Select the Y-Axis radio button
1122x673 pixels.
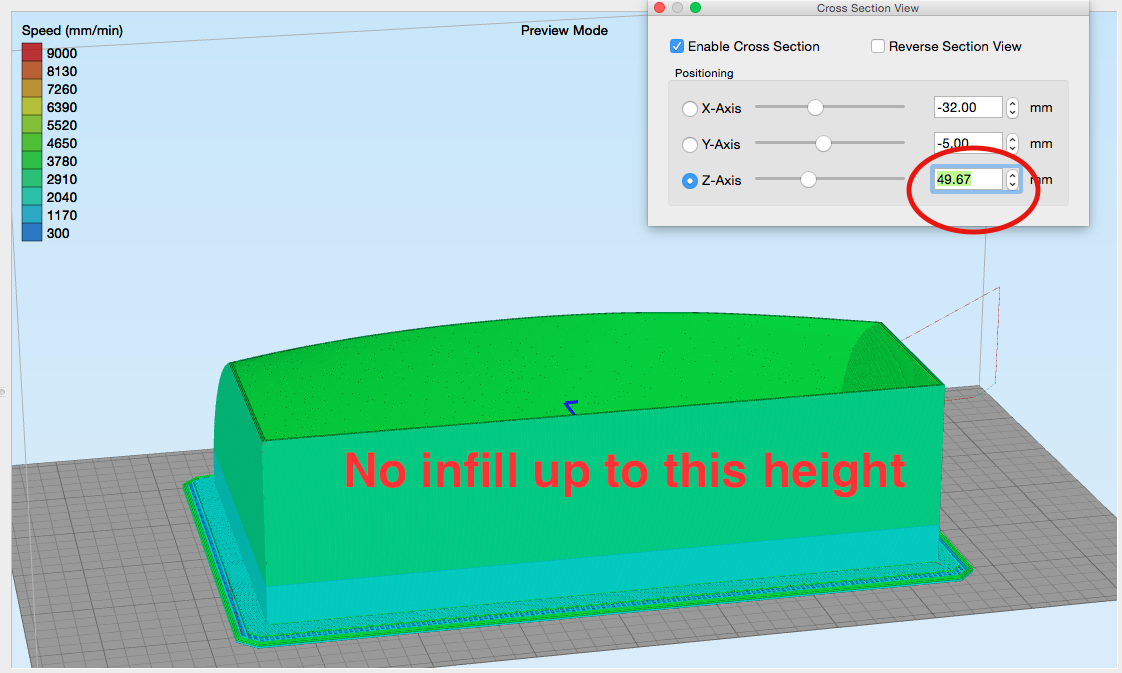click(x=690, y=144)
